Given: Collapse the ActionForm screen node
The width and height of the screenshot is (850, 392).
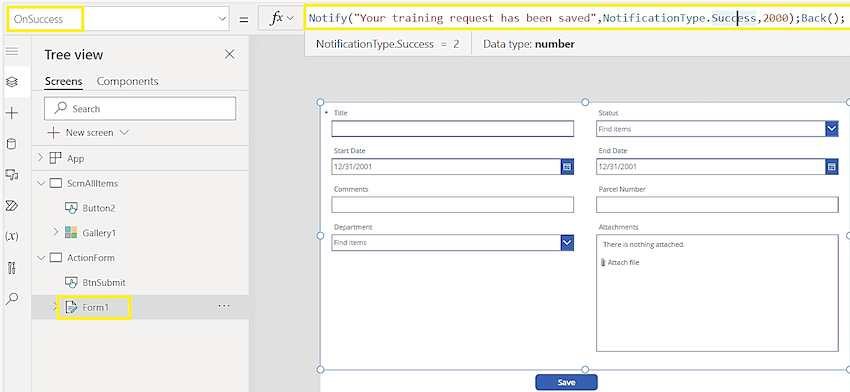Looking at the screenshot, I should click(x=40, y=258).
